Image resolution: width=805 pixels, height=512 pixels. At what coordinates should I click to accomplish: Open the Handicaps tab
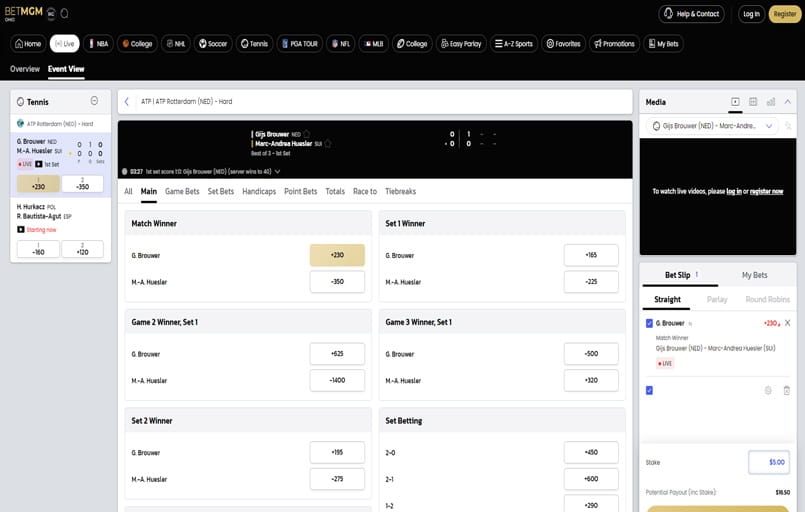pyautogui.click(x=259, y=191)
